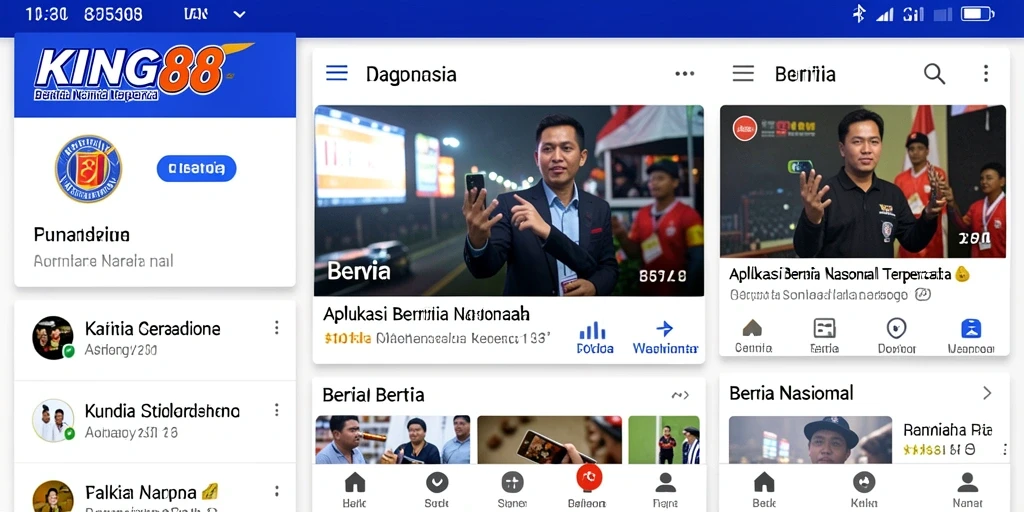1024x512 pixels.
Task: Click Punandeiaa profile name
Action: pos(82,234)
